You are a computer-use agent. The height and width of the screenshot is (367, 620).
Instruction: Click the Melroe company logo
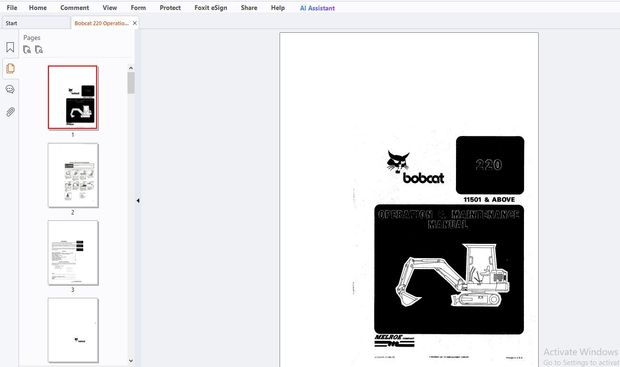pos(394,341)
